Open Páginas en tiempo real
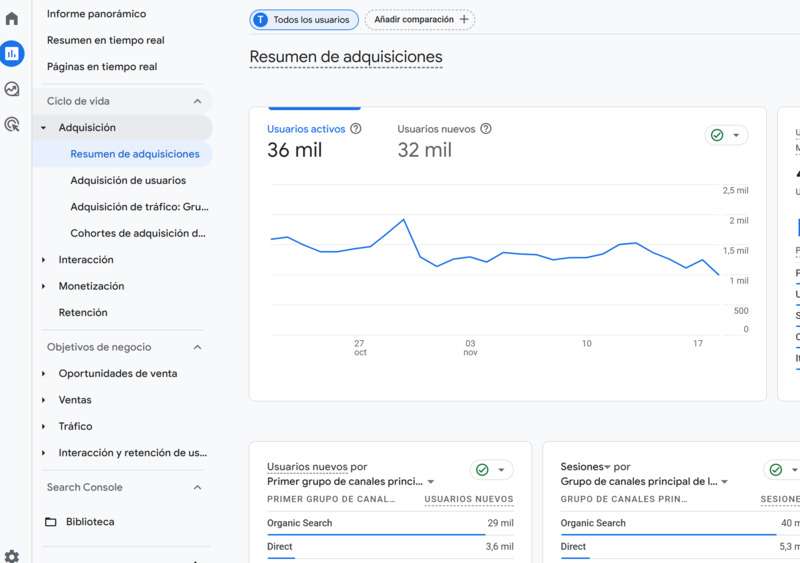This screenshot has height=563, width=800. pos(102,67)
